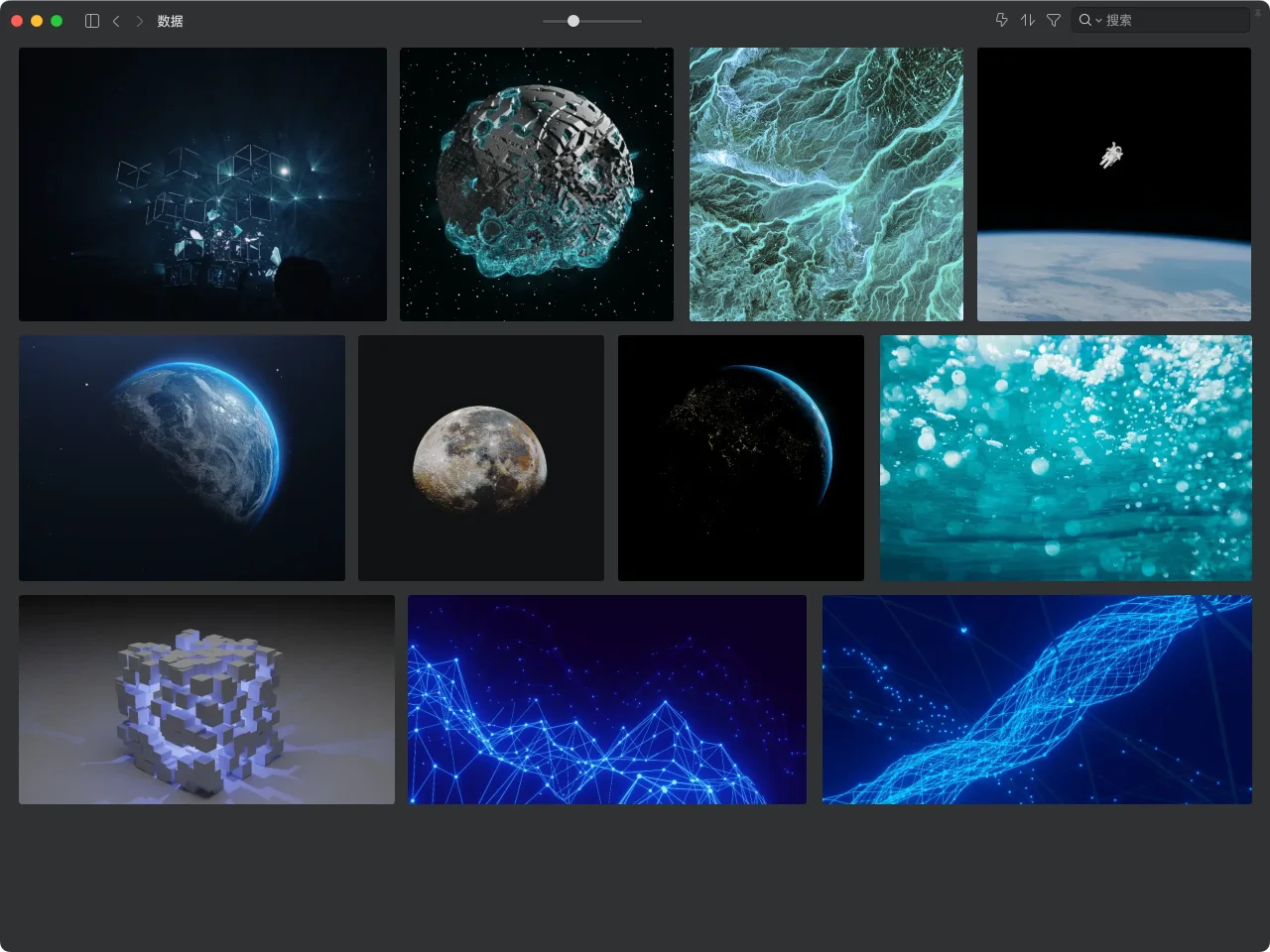Toggle the sidebar panel icon
The width and height of the screenshot is (1270, 952).
click(92, 21)
